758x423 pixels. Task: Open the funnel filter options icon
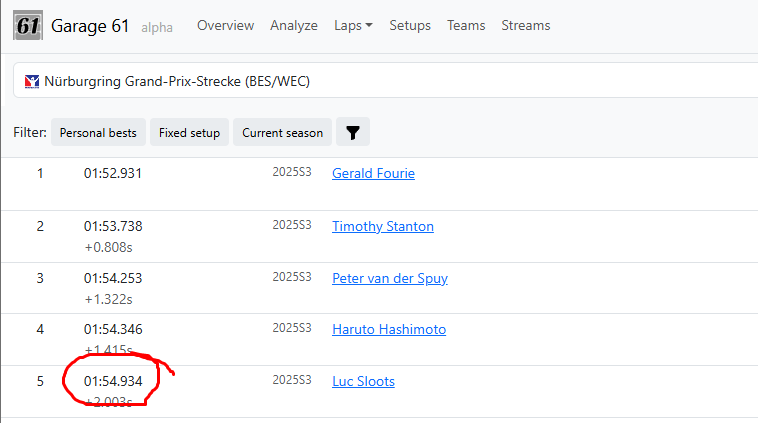click(x=353, y=132)
